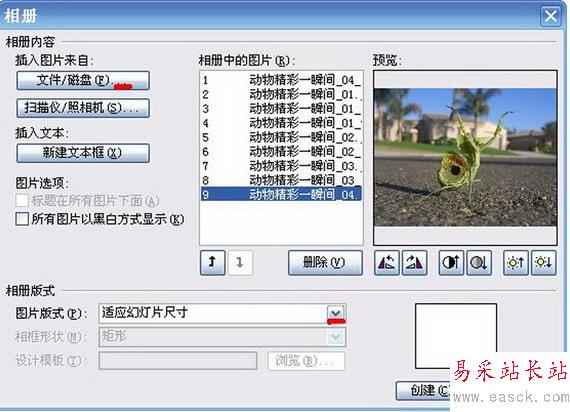The width and height of the screenshot is (570, 412).
Task: Click the mantis preview image
Action: click(465, 157)
